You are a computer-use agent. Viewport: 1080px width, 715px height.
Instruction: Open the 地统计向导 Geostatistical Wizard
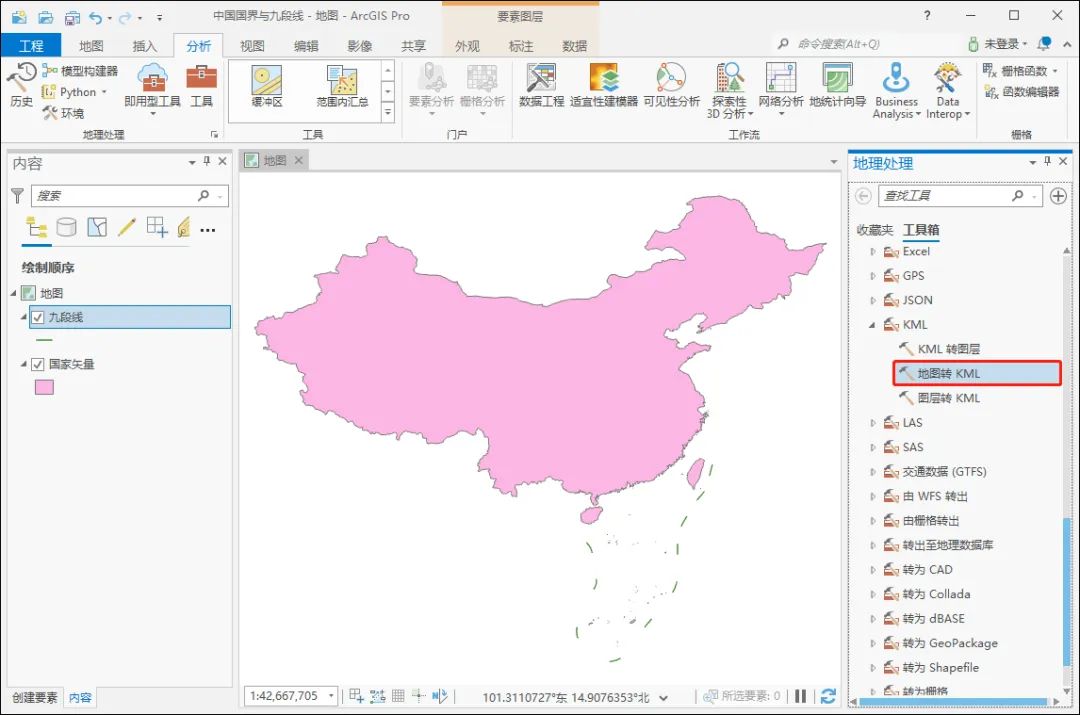[836, 90]
